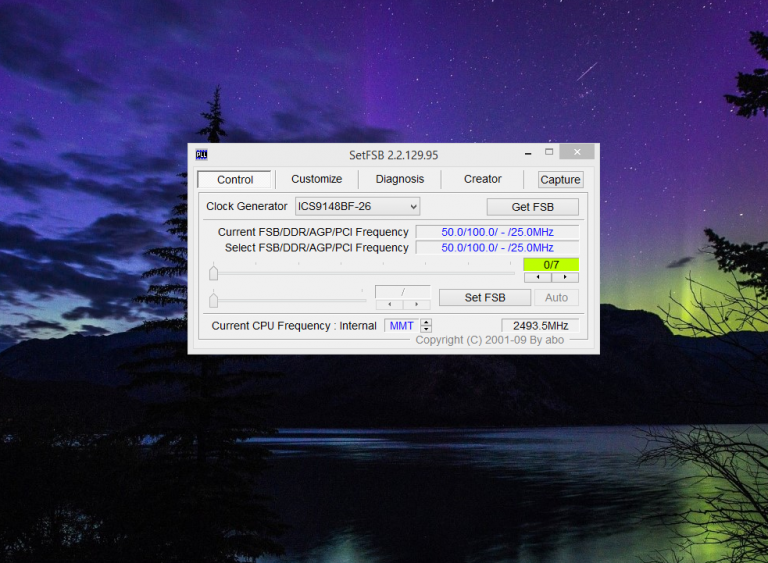Screen dimensions: 768x563
Task: Click the lower slider thumb
Action: (213, 299)
